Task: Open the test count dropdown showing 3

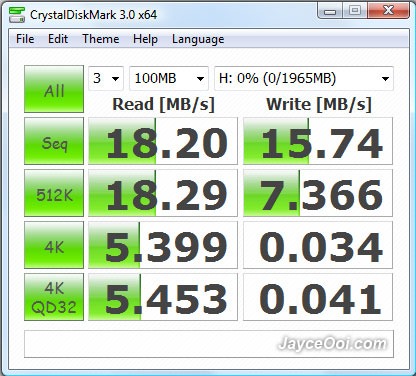Action: [106, 78]
